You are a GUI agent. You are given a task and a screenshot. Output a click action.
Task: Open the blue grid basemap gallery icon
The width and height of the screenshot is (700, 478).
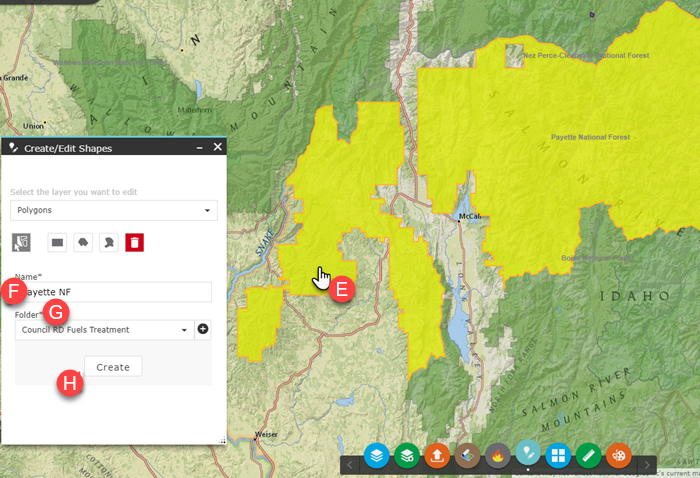558,456
